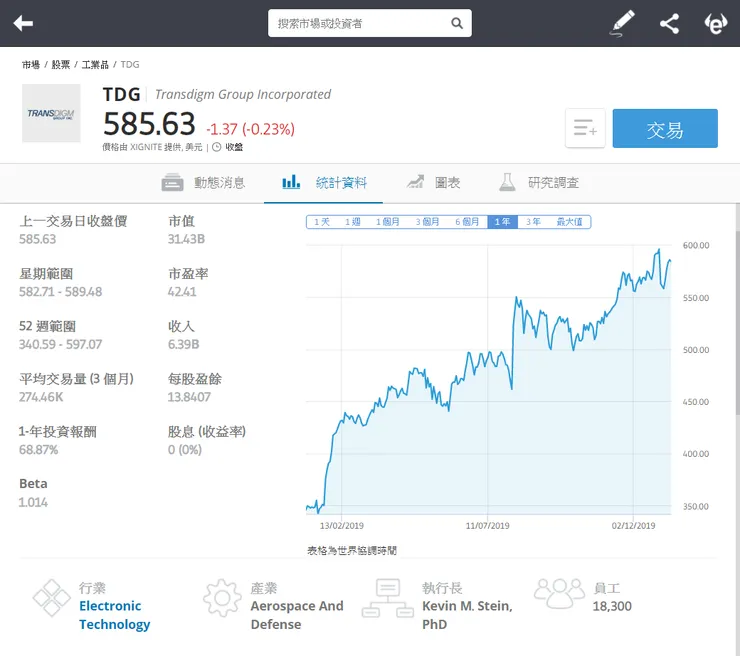Click the 行業 diamonds icon

coord(51,597)
